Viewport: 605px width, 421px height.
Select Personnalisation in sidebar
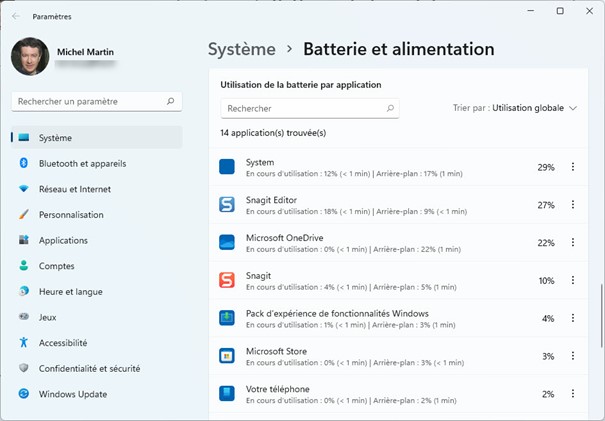[x=71, y=215]
